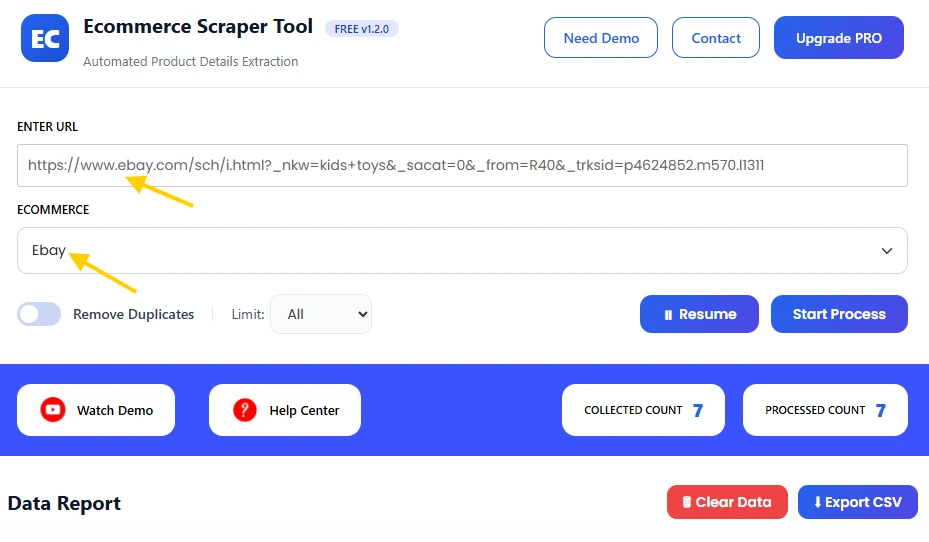Viewport: 929px width, 542px height.
Task: Click the red YouTube icon beside Watch Demo
Action: coord(53,410)
